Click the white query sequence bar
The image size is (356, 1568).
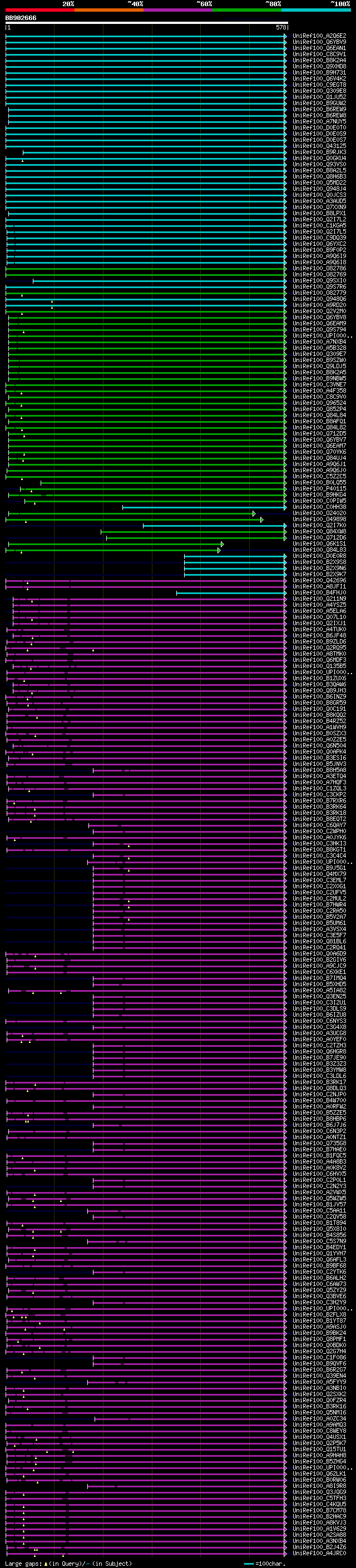coord(147,23)
